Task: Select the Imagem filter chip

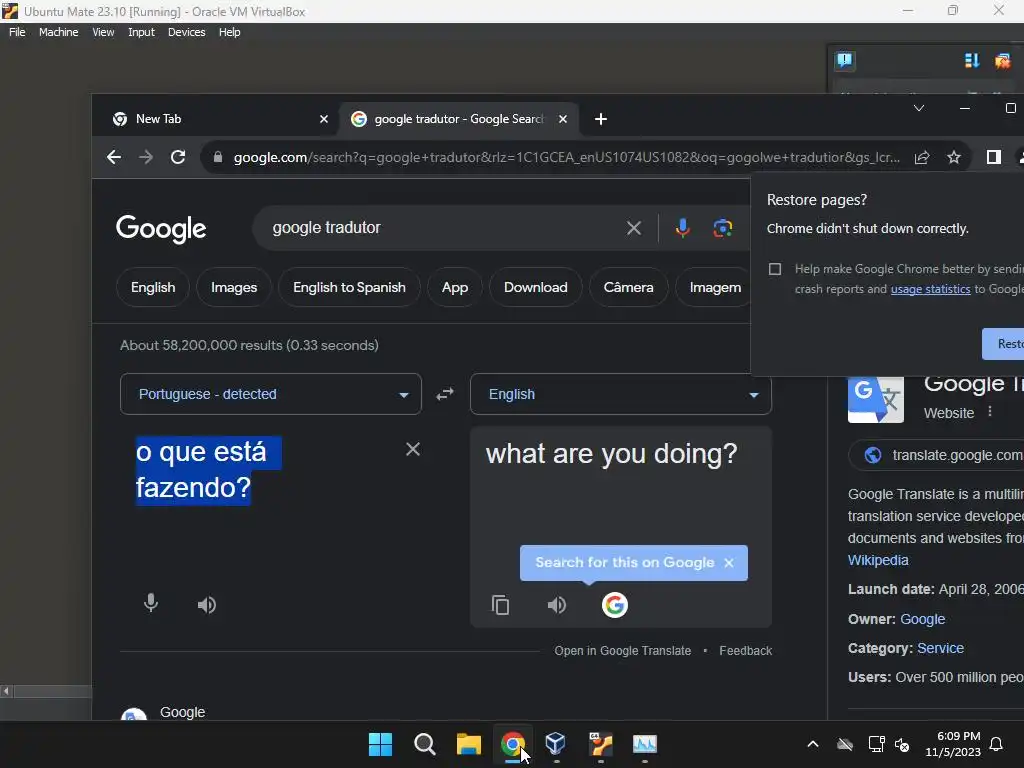Action: click(x=715, y=287)
